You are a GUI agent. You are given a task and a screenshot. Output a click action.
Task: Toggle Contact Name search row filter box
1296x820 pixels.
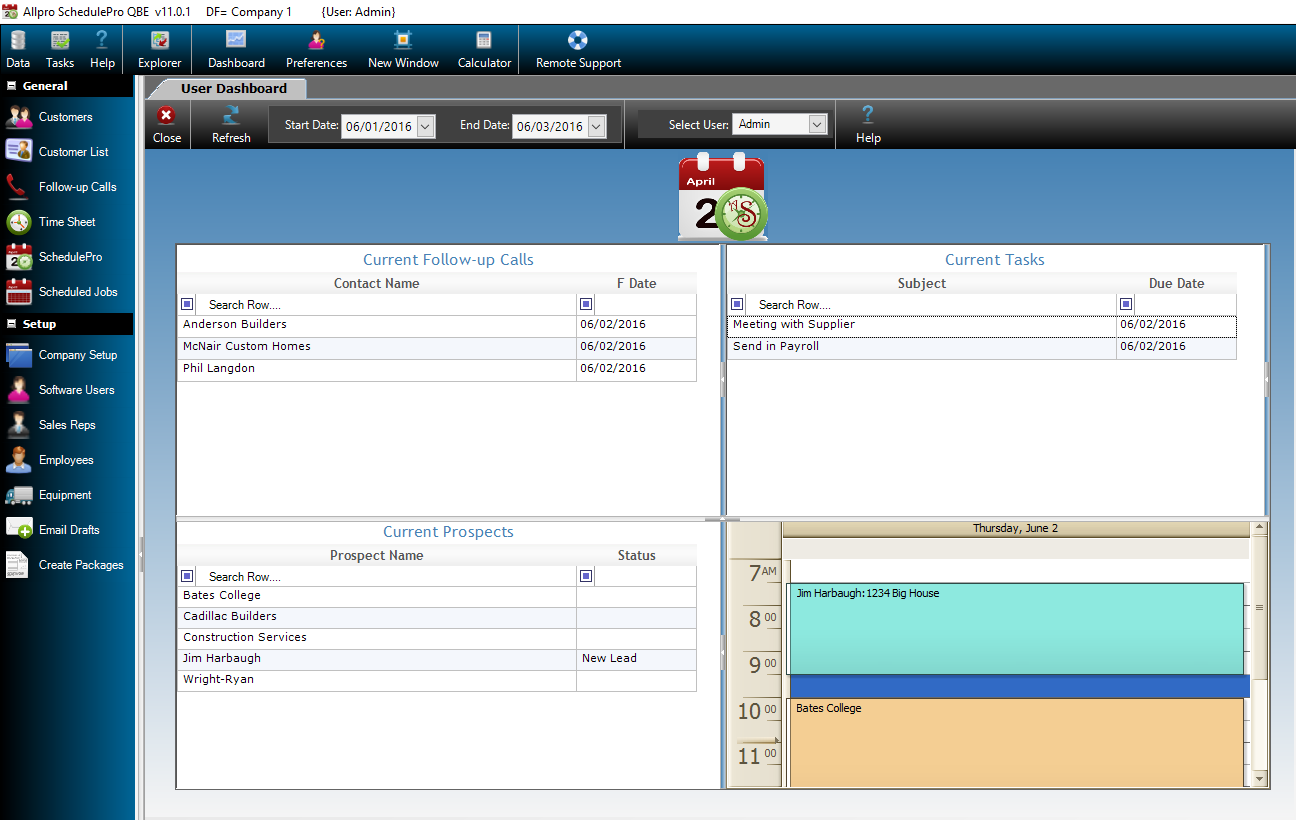point(187,304)
